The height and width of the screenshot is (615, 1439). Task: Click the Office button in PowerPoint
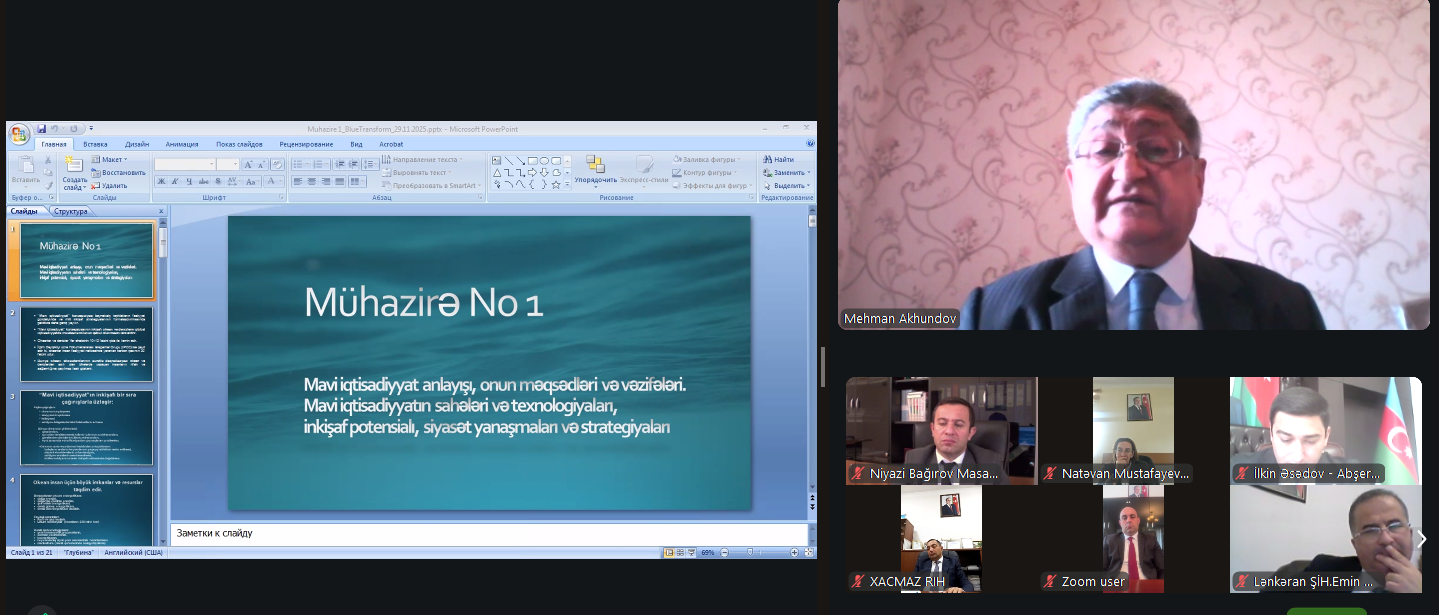(19, 134)
